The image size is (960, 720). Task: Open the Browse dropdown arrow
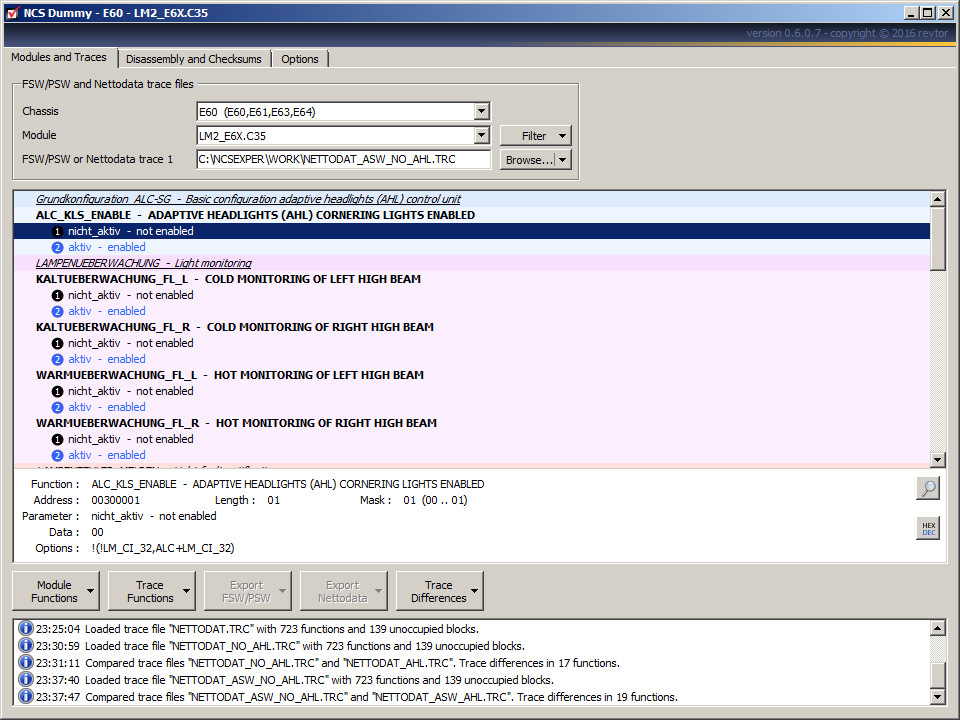(x=562, y=160)
